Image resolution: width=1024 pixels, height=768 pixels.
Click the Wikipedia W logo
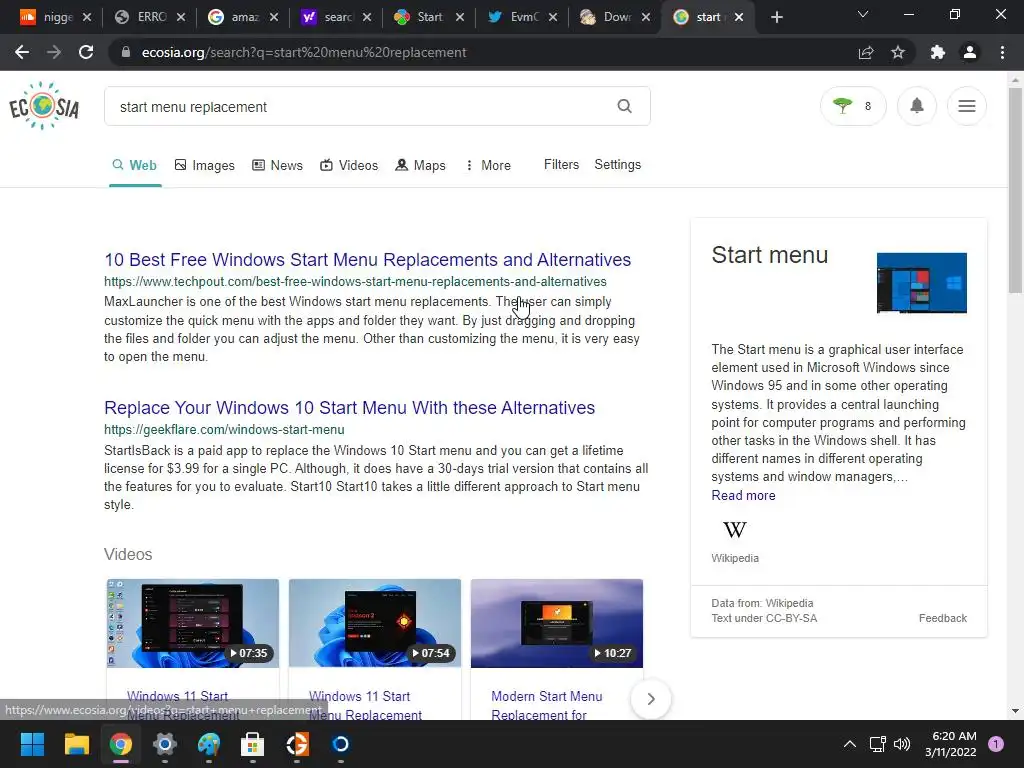tap(735, 530)
